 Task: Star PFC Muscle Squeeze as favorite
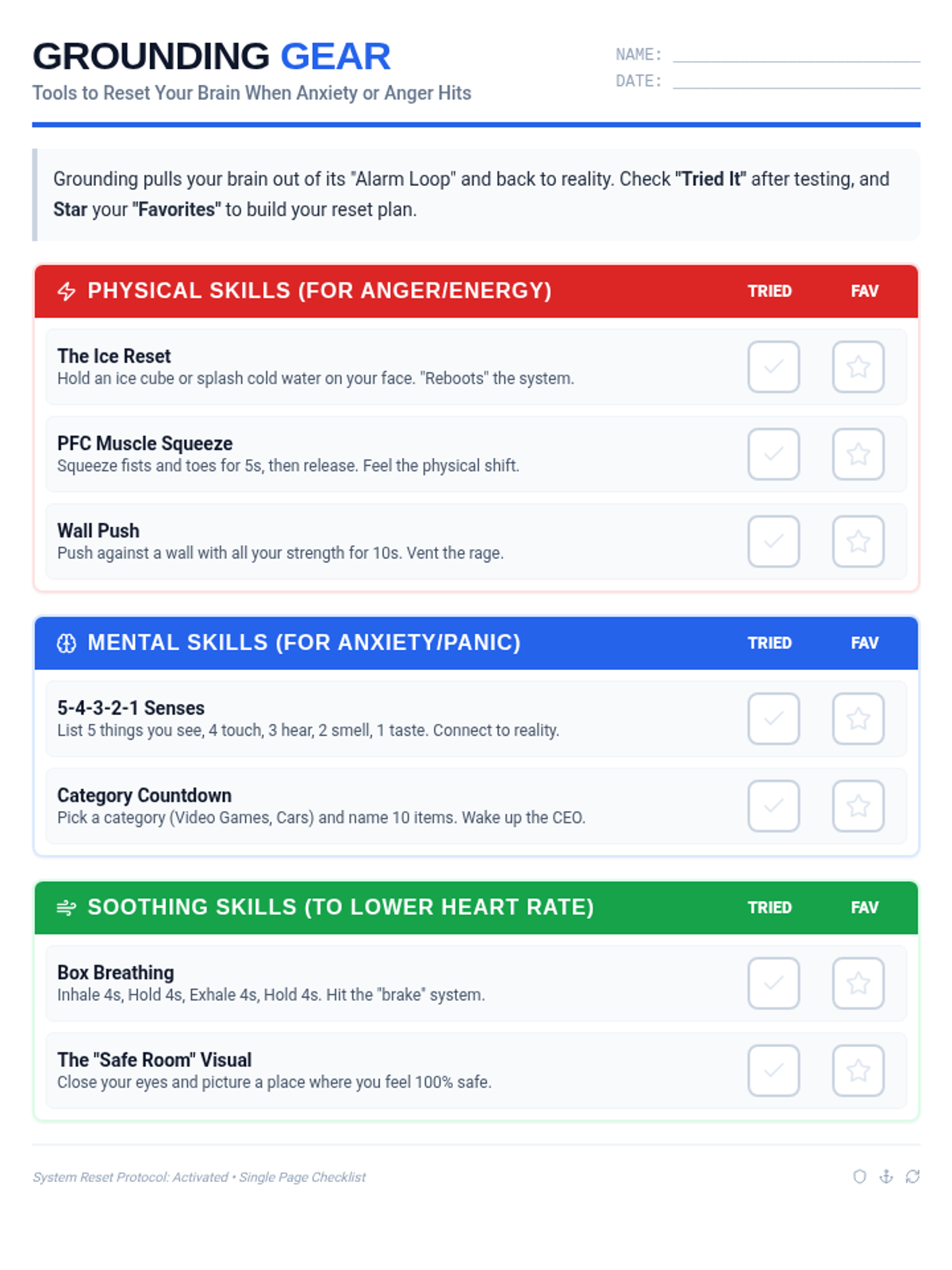(x=858, y=454)
